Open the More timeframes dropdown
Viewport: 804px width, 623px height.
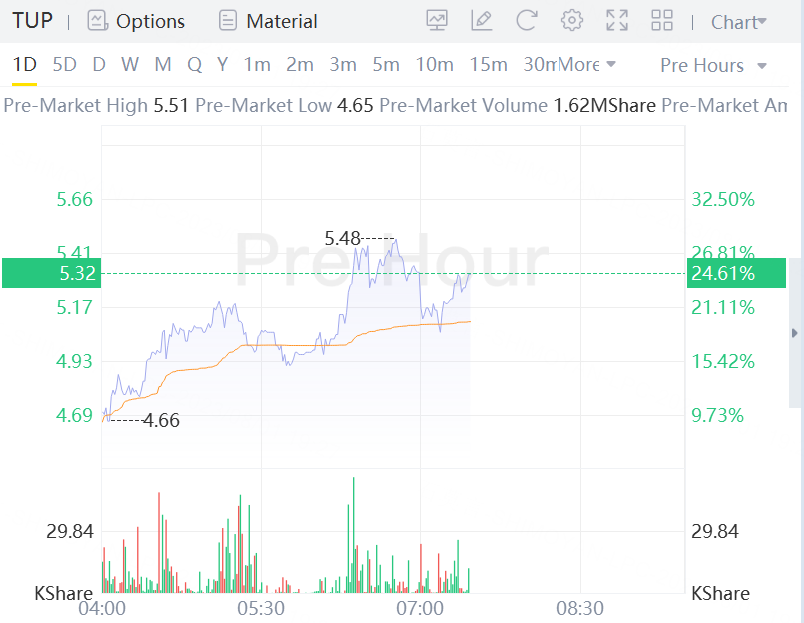click(587, 65)
